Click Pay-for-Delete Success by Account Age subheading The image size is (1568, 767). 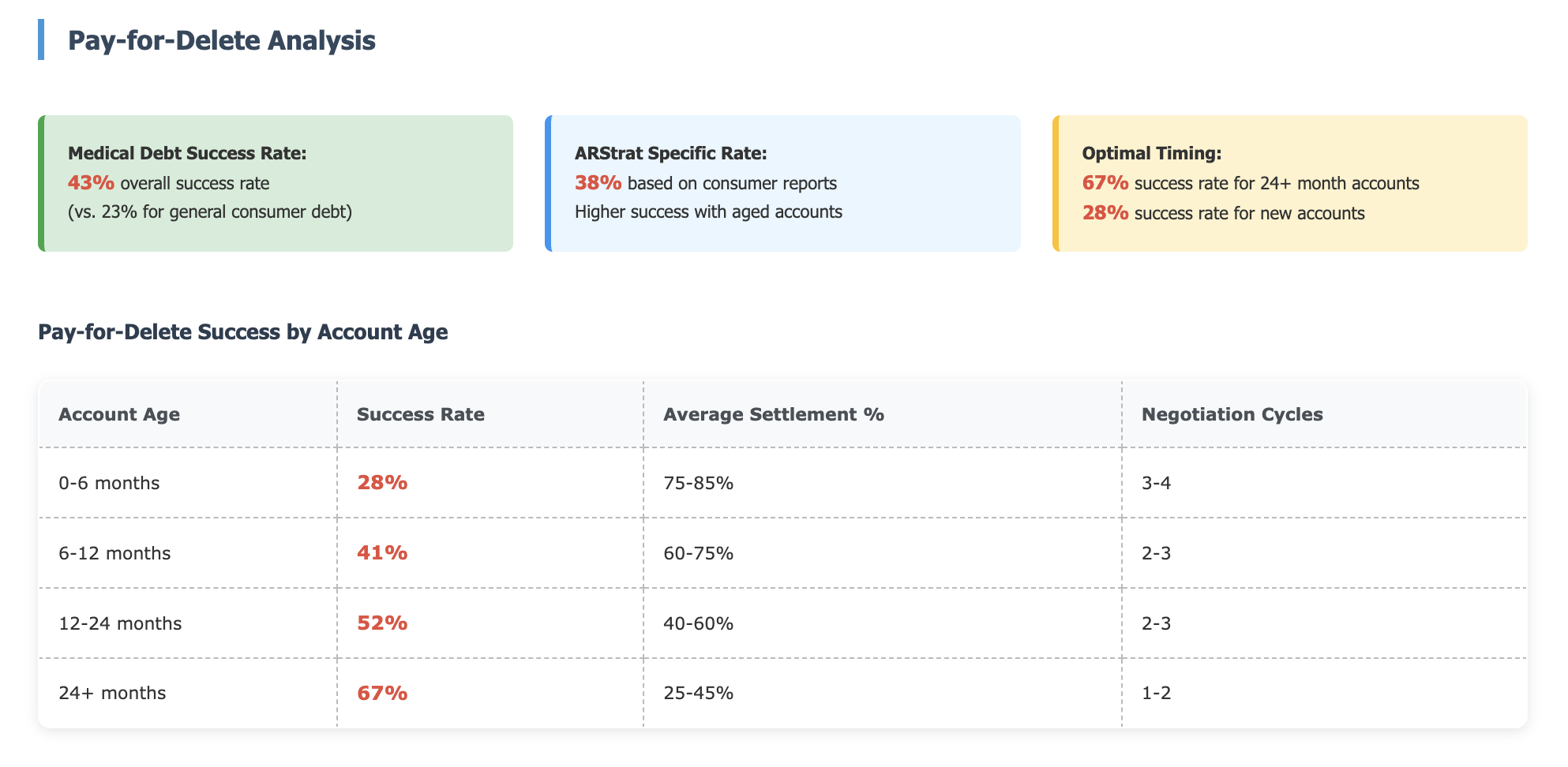(243, 332)
